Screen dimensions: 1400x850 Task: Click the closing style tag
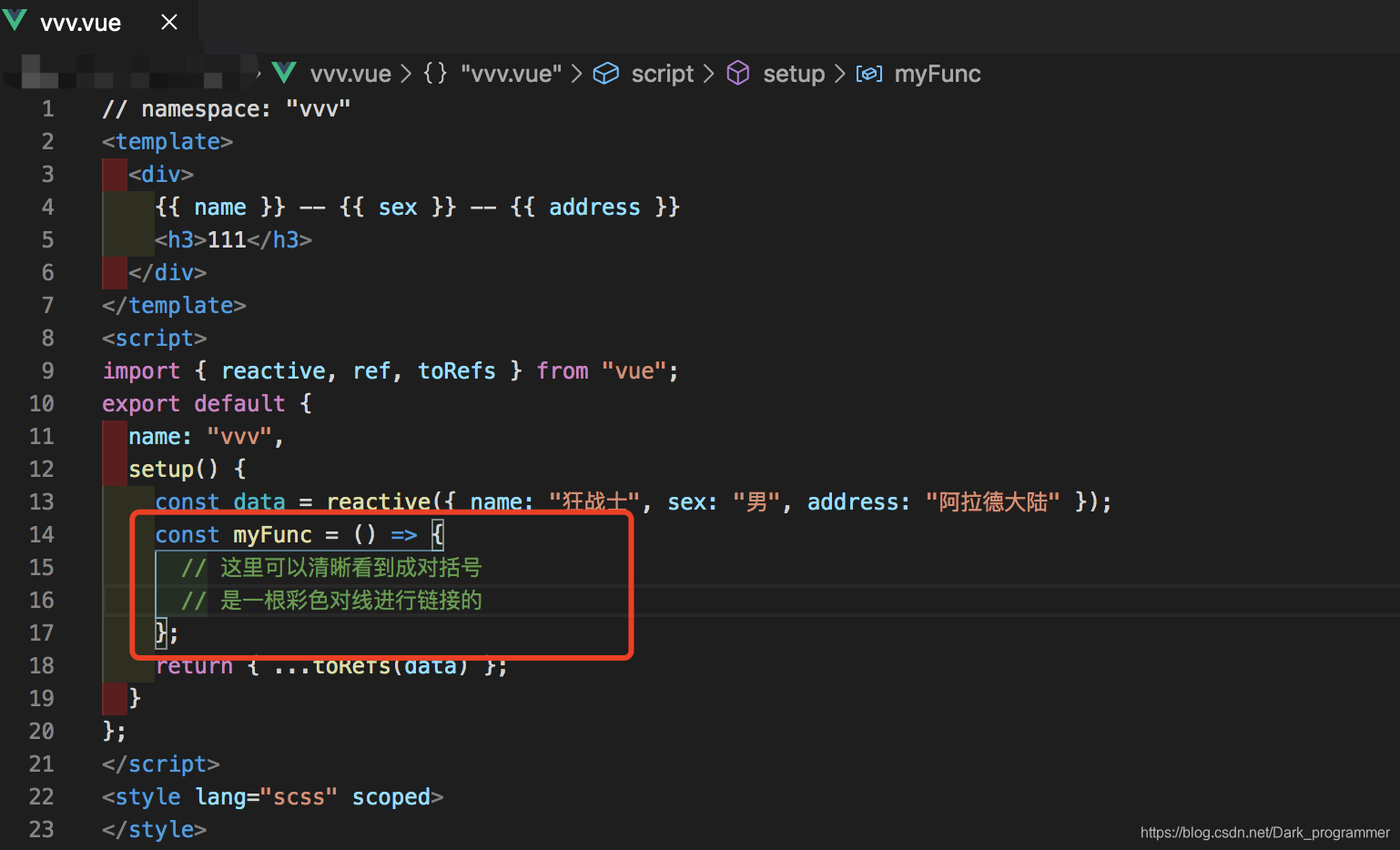(155, 830)
